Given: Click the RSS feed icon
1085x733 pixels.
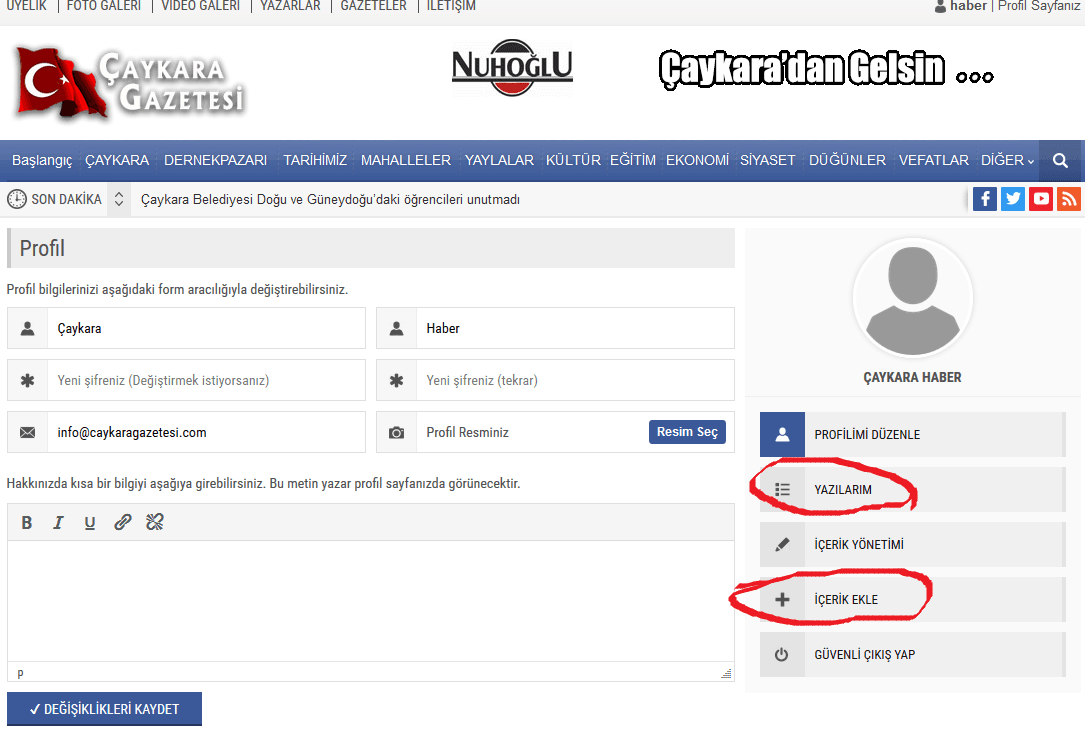Looking at the screenshot, I should click(x=1069, y=198).
